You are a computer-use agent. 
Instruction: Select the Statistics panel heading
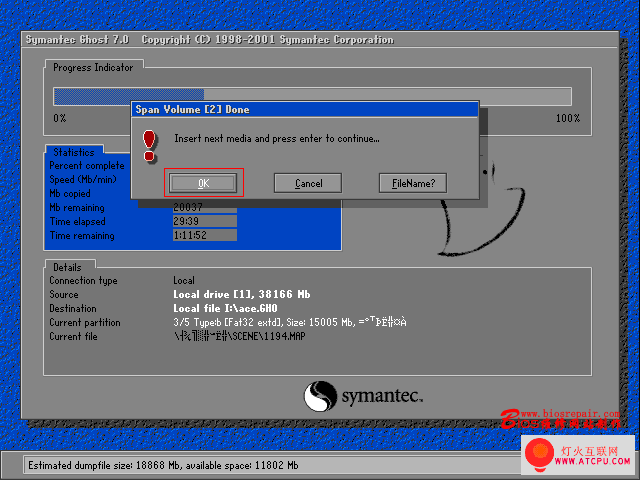(73, 152)
